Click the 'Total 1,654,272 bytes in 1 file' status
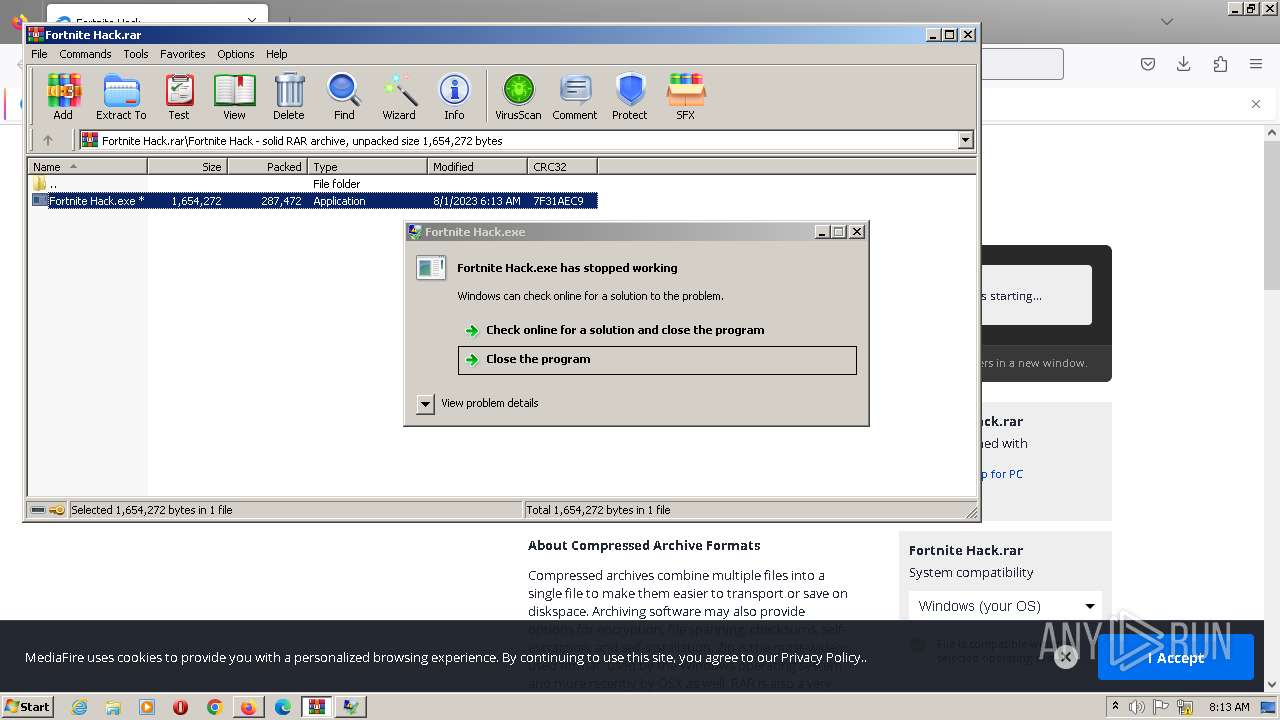This screenshot has height=720, width=1280. tap(598, 510)
